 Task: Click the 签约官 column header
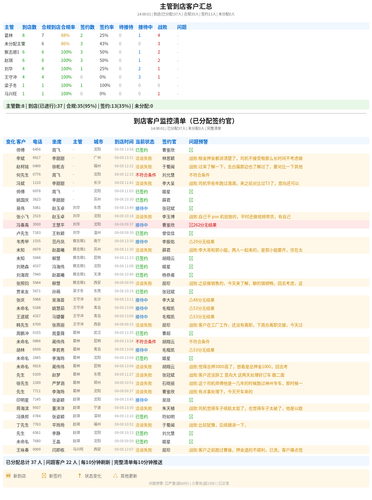(x=169, y=142)
